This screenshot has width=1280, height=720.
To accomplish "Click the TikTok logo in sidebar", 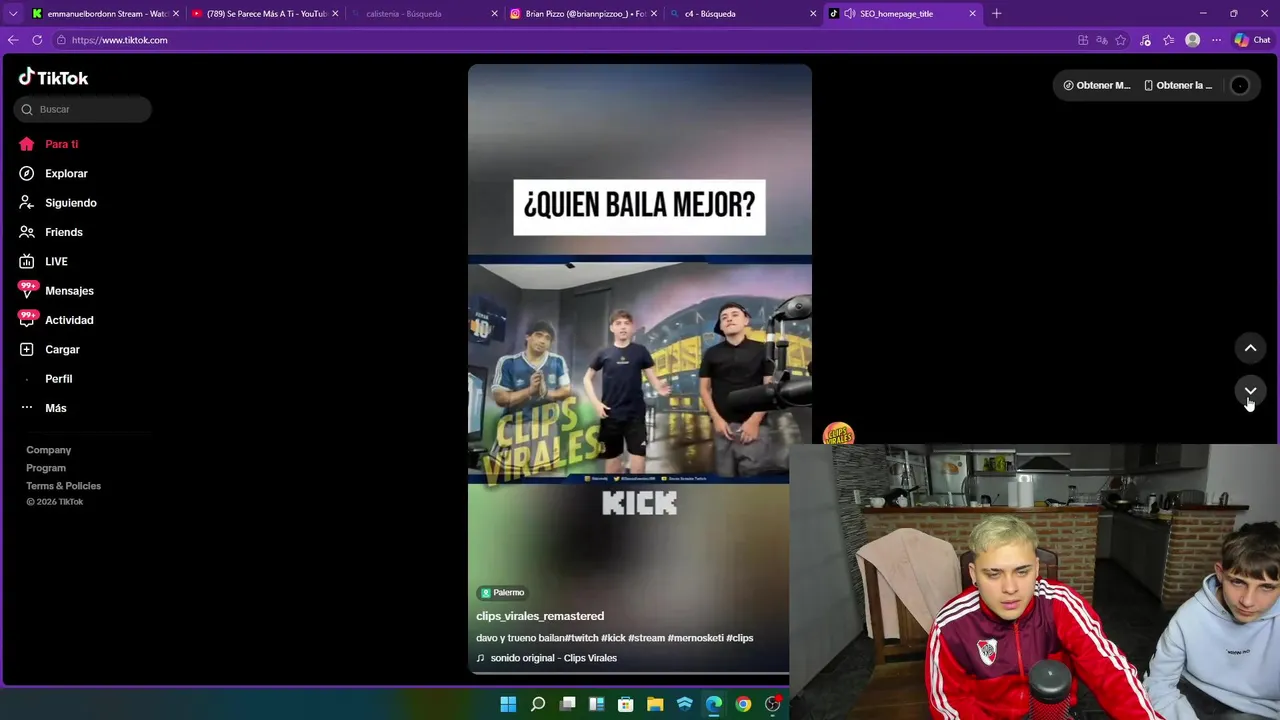I will click(x=53, y=77).
